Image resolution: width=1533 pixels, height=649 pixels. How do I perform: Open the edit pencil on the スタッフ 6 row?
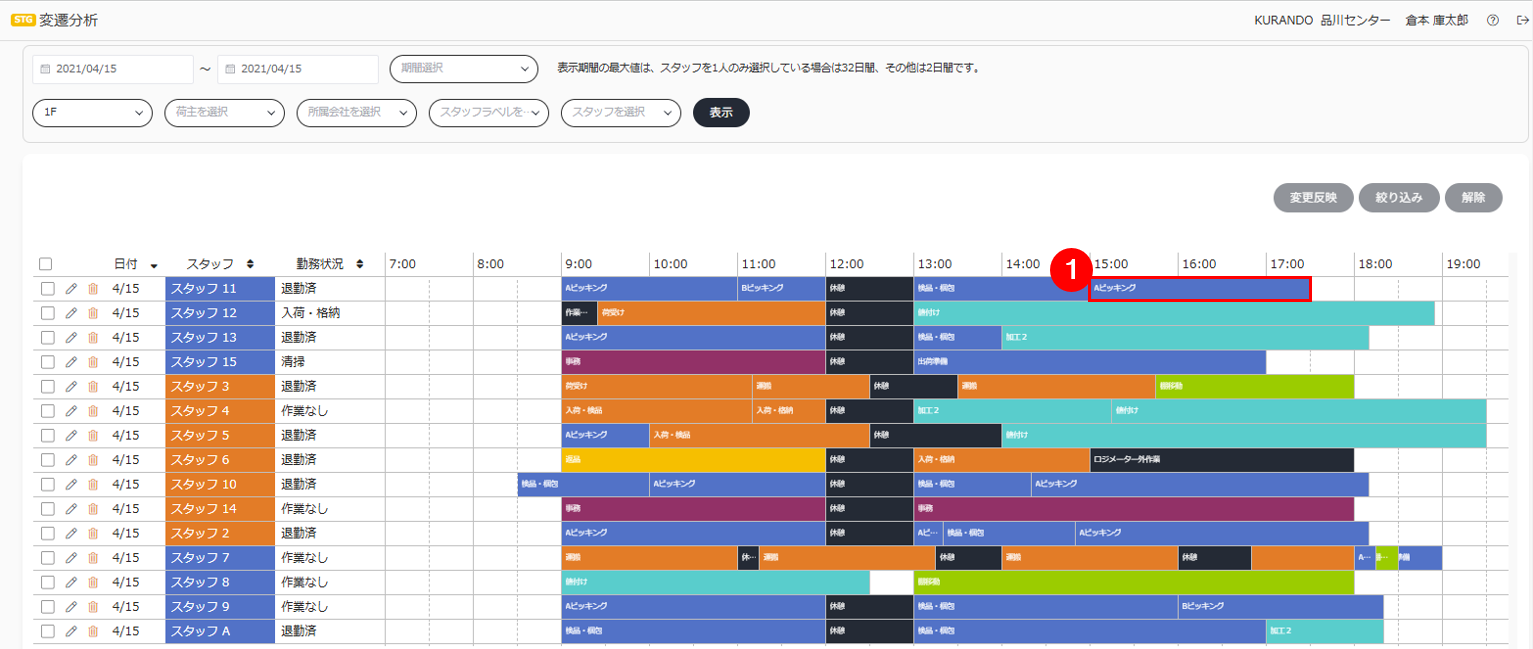71,460
